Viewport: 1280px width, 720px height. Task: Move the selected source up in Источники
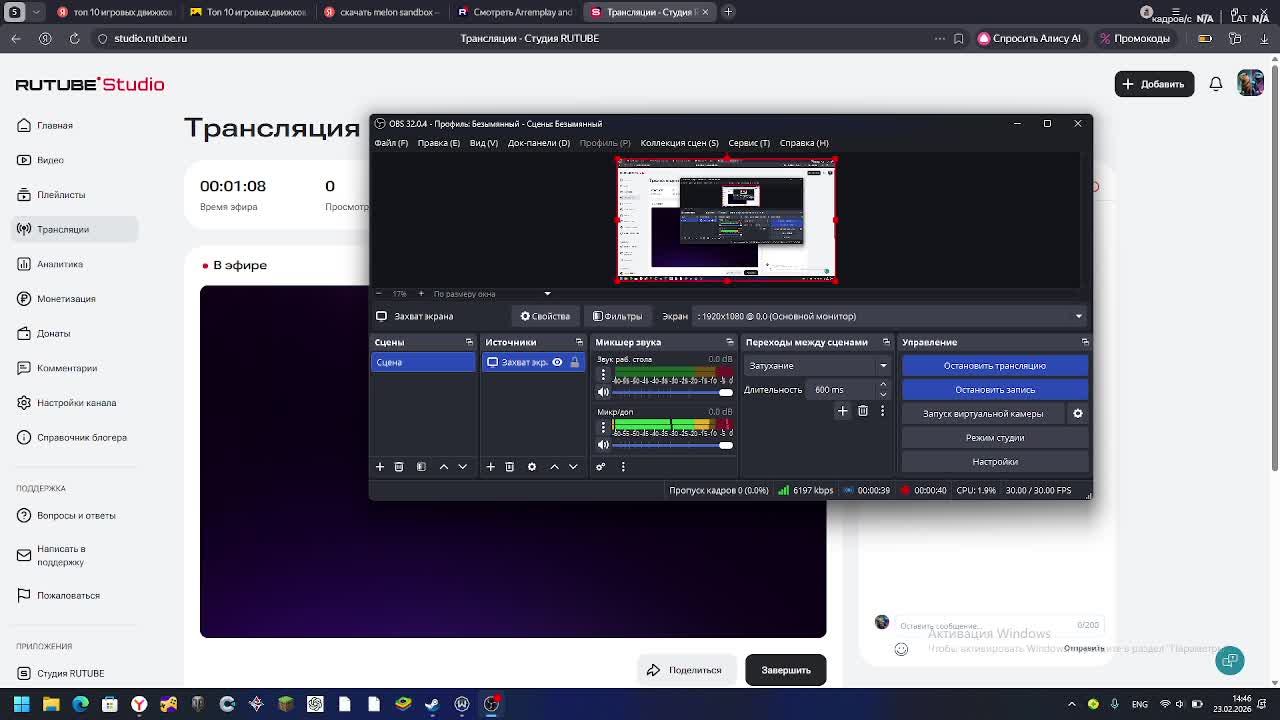(554, 467)
